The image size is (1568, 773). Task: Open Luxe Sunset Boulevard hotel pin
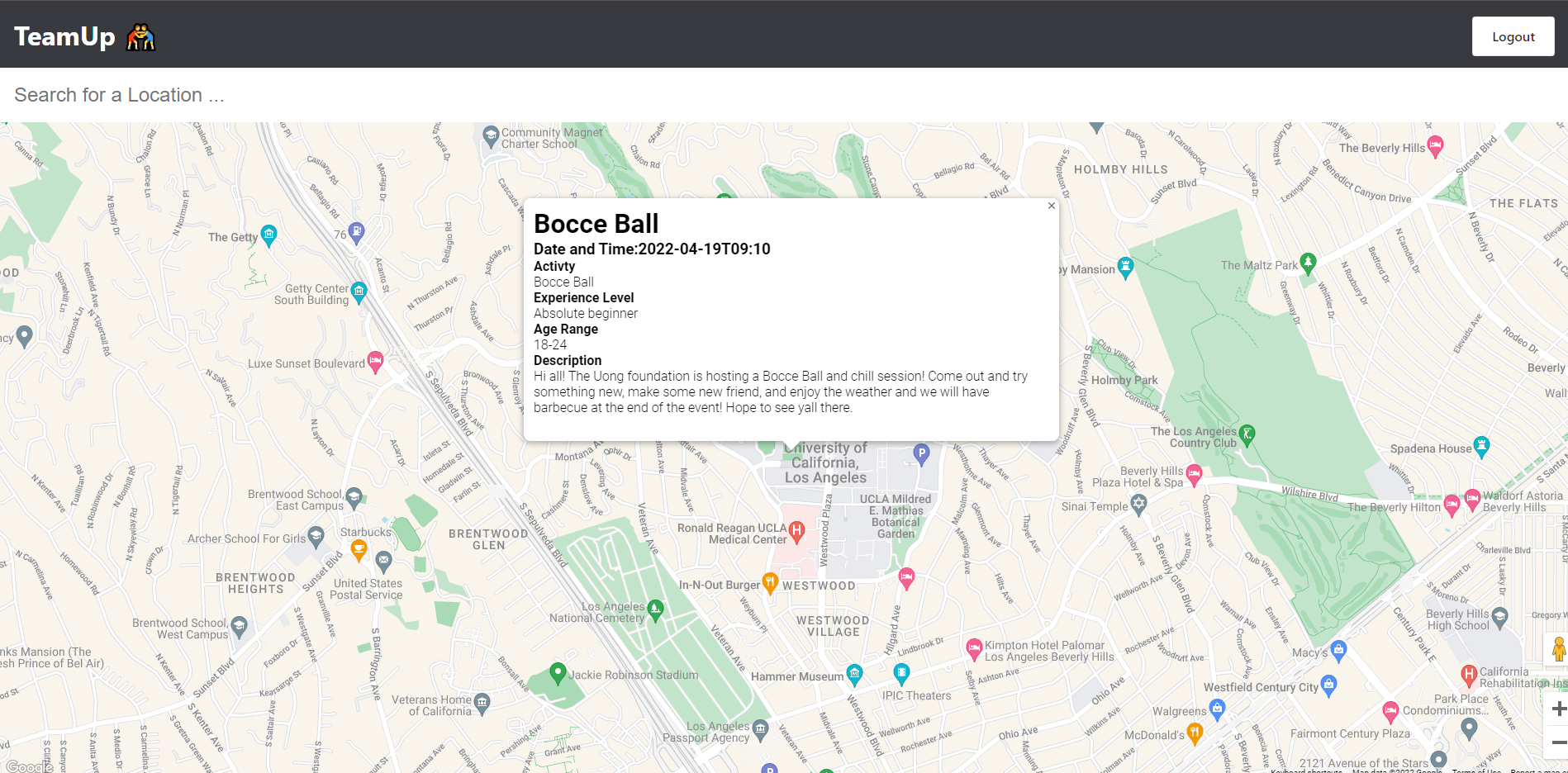pyautogui.click(x=375, y=362)
